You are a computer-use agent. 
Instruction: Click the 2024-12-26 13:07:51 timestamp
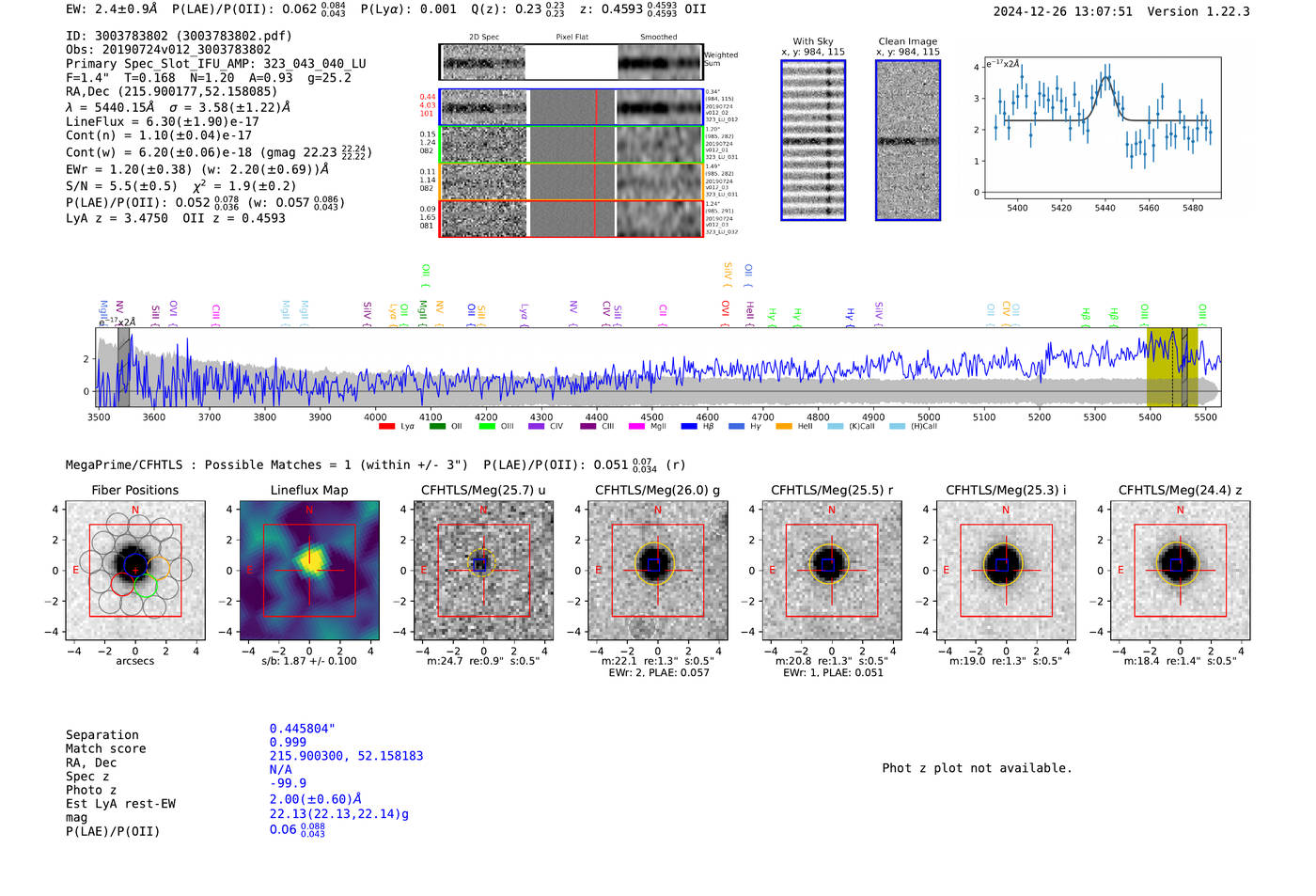[1063, 12]
